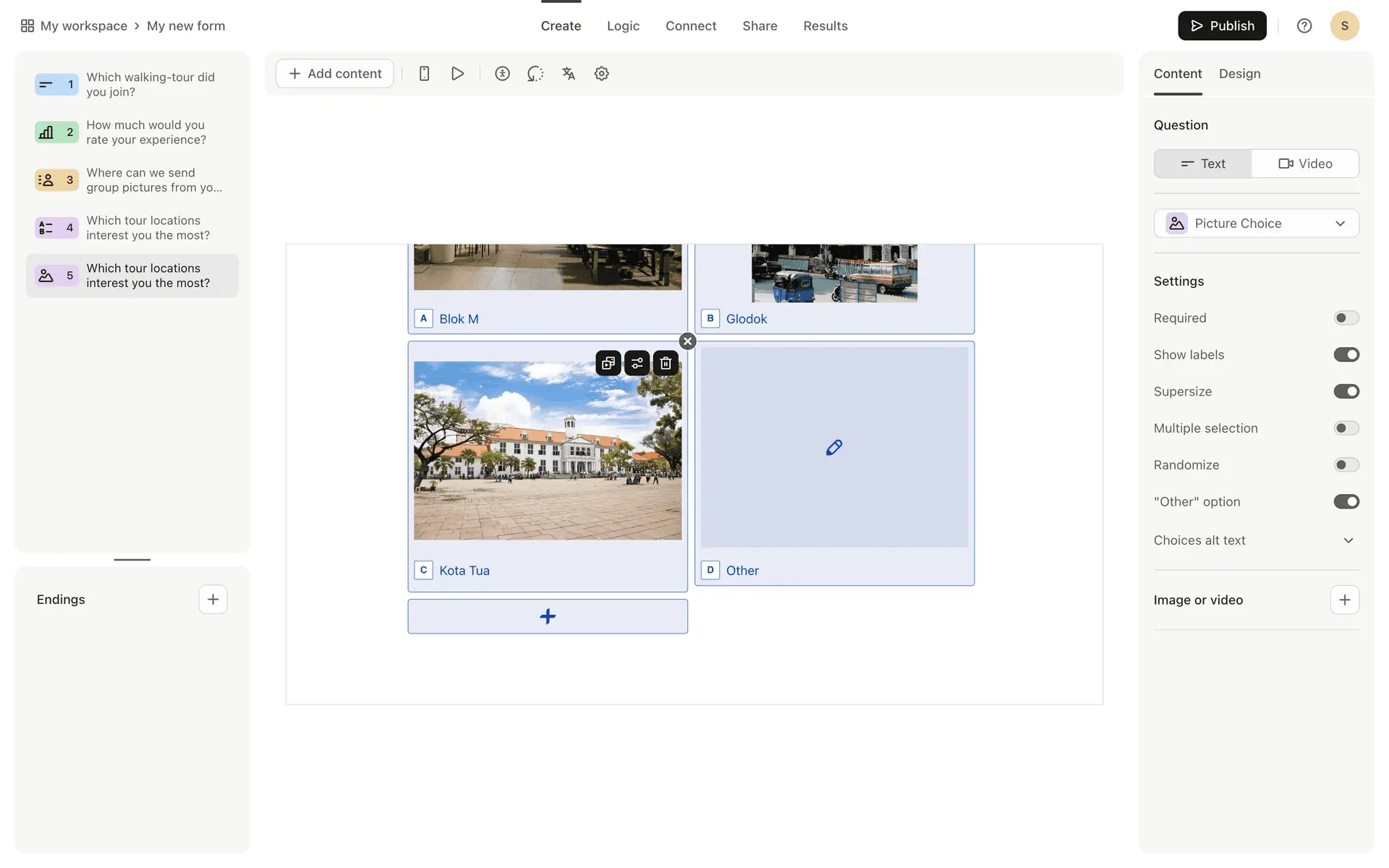Enable Multiple selection toggle
This screenshot has height=868, width=1389.
click(x=1346, y=428)
